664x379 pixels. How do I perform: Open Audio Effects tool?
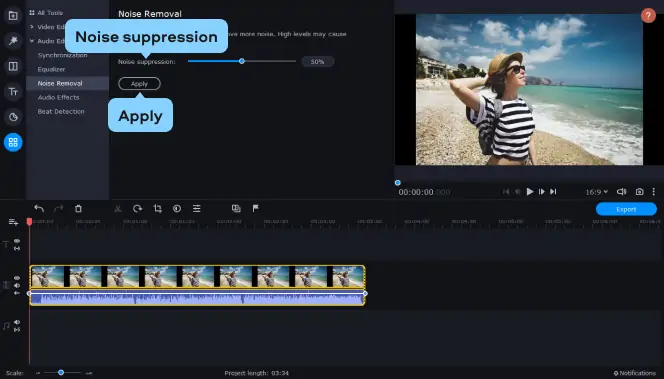tap(58, 97)
